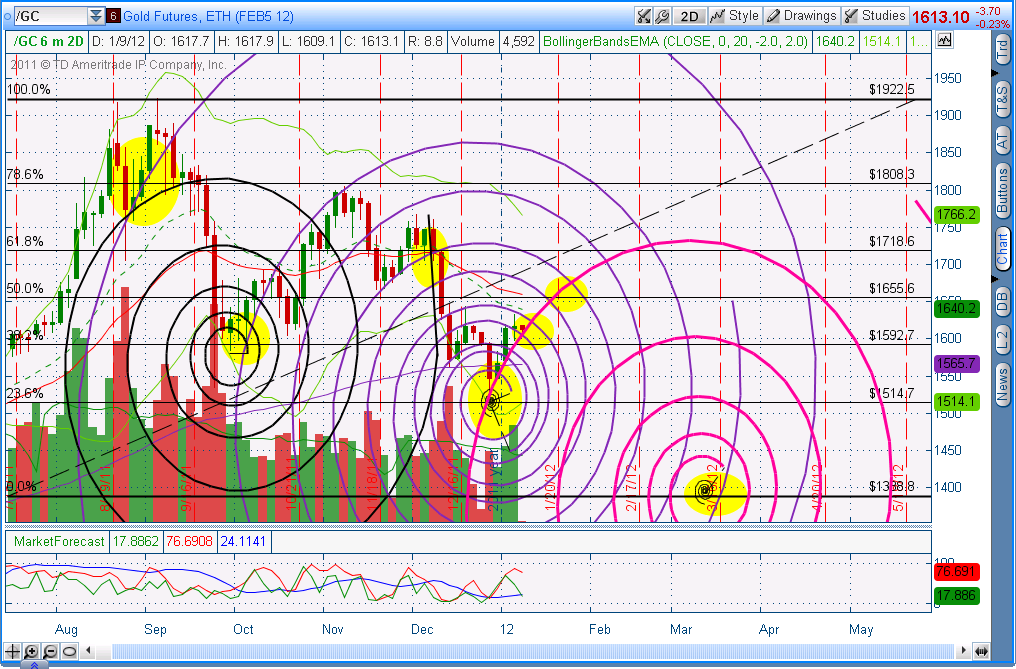The width and height of the screenshot is (1016, 669).
Task: Switch to the Trd side tab
Action: [1002, 51]
